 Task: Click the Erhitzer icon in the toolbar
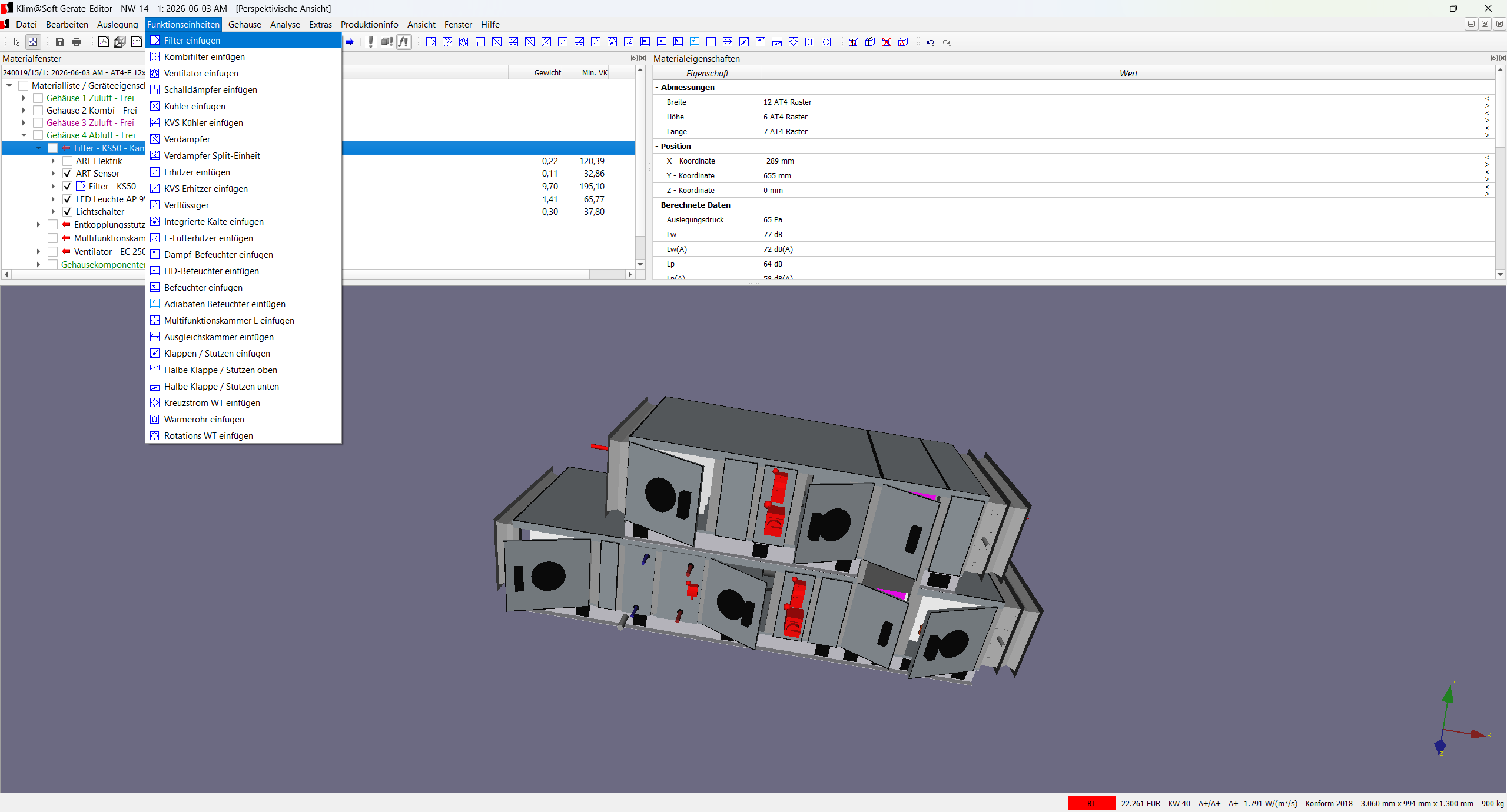coord(563,42)
